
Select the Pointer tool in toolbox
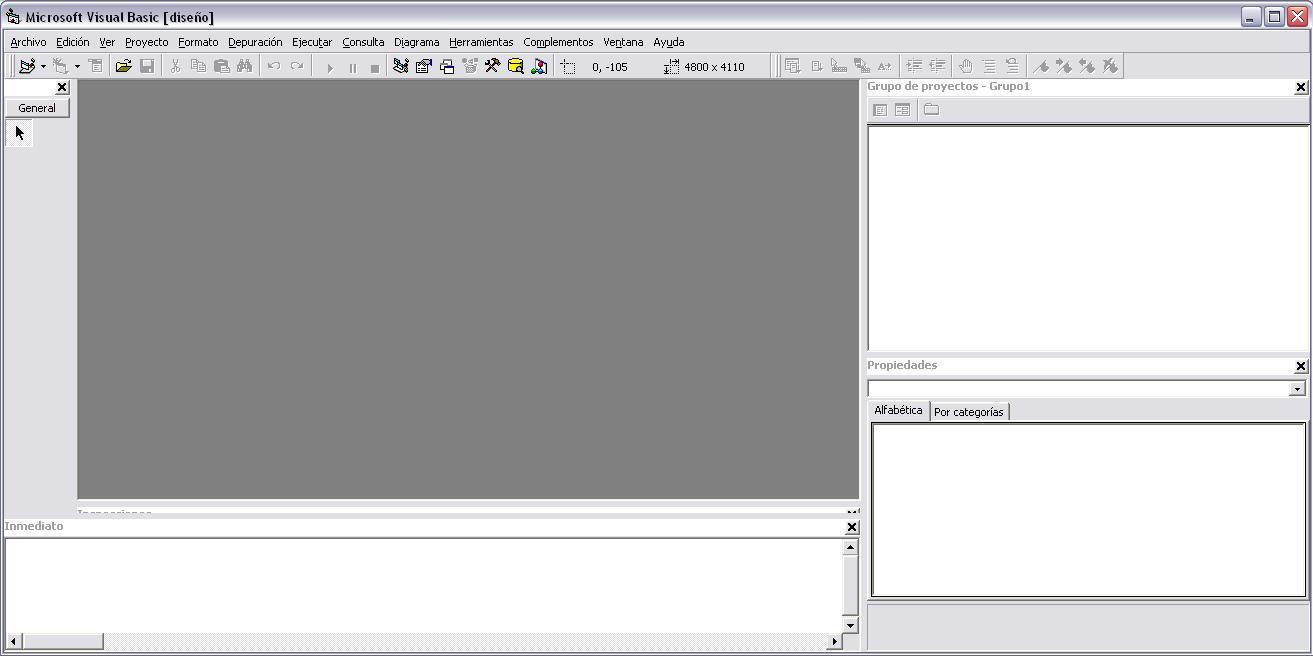19,133
